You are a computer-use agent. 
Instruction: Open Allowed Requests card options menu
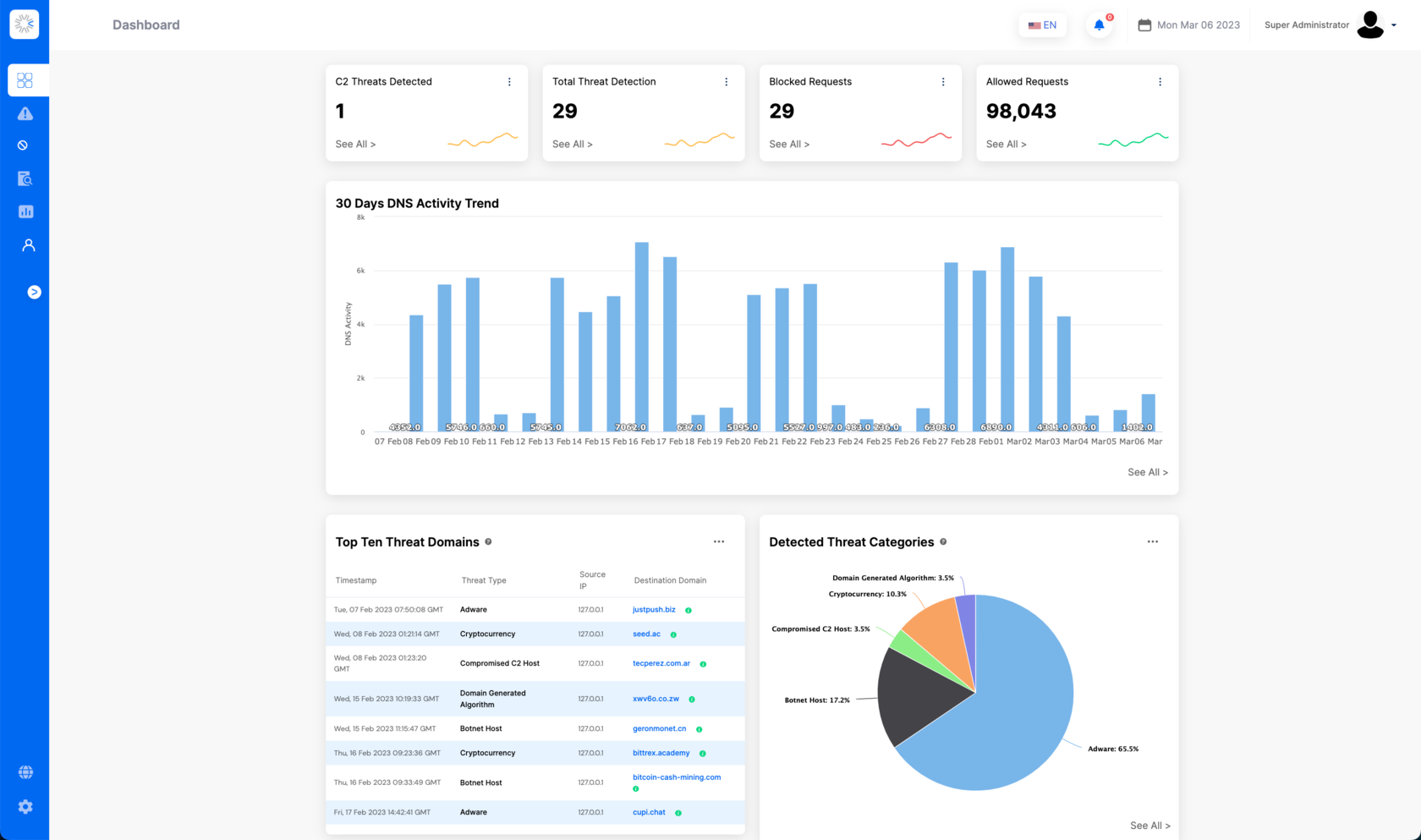(x=1160, y=82)
